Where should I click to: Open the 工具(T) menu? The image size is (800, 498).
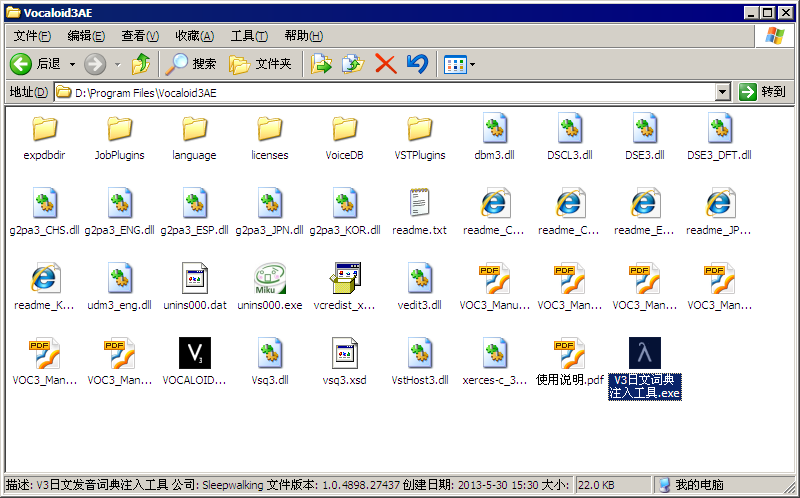pyautogui.click(x=249, y=36)
